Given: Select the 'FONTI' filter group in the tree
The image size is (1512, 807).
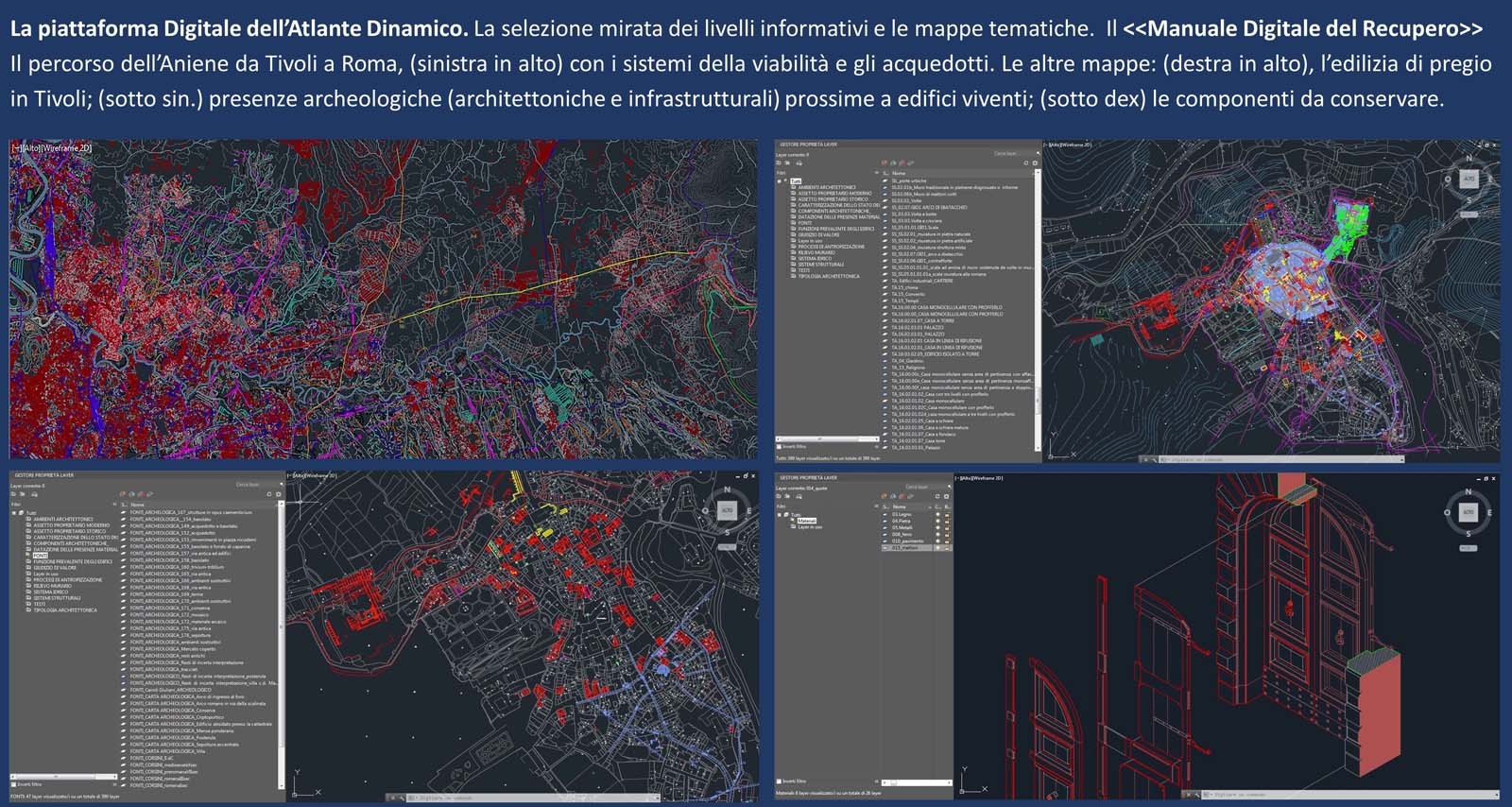Looking at the screenshot, I should (41, 556).
